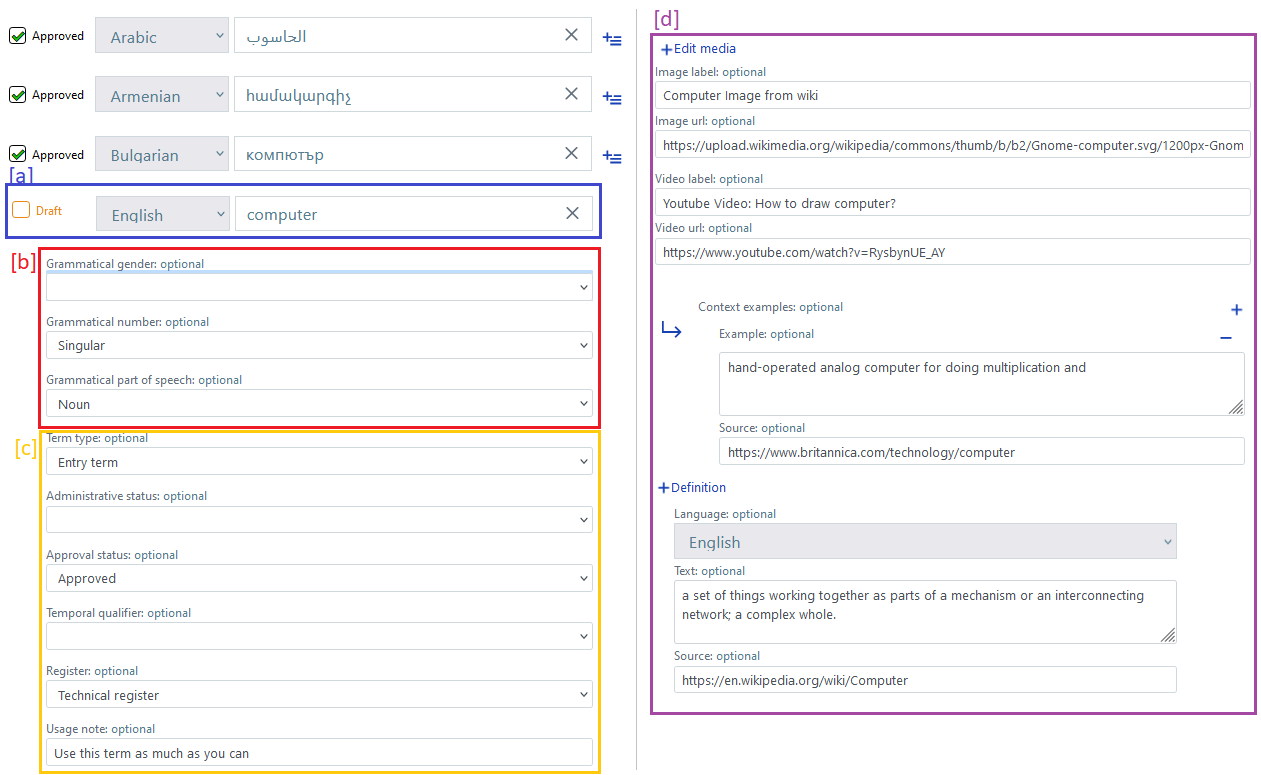Click the Video url input field
Screen dimensions: 1261x775
(952, 252)
